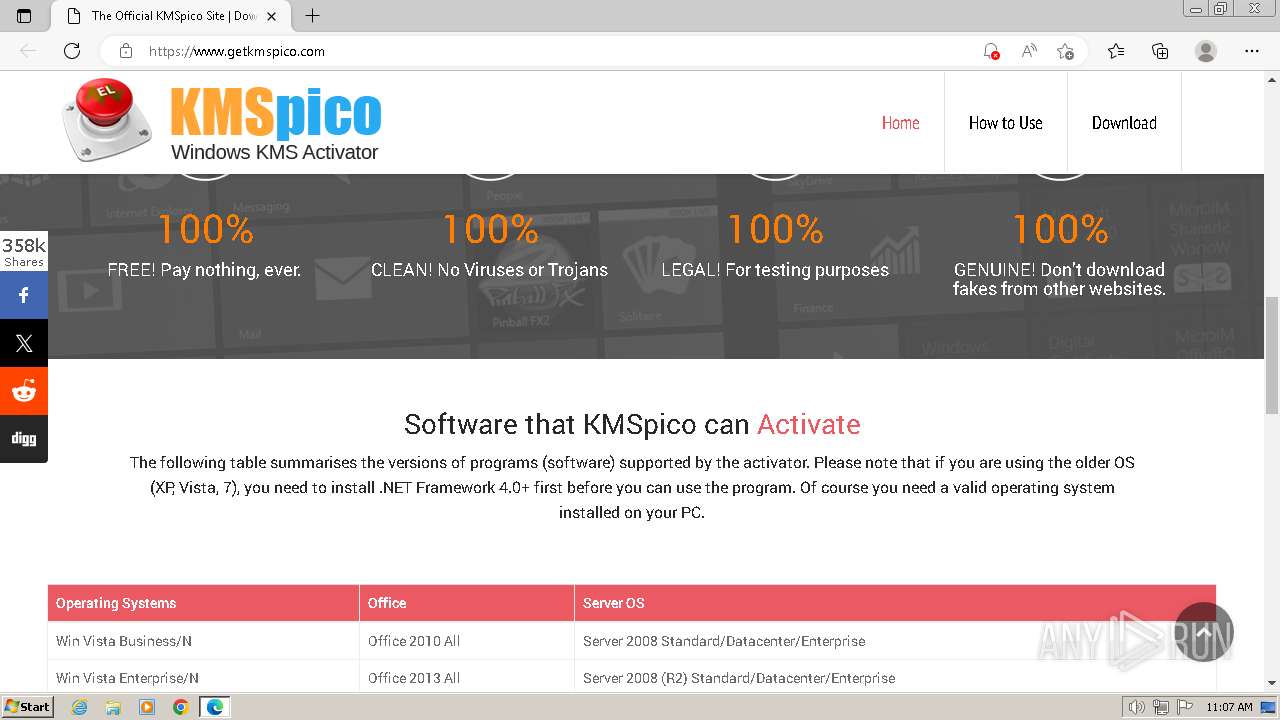This screenshot has height=720, width=1280.
Task: Click the Win Vista Business/N cell
Action: click(x=203, y=641)
